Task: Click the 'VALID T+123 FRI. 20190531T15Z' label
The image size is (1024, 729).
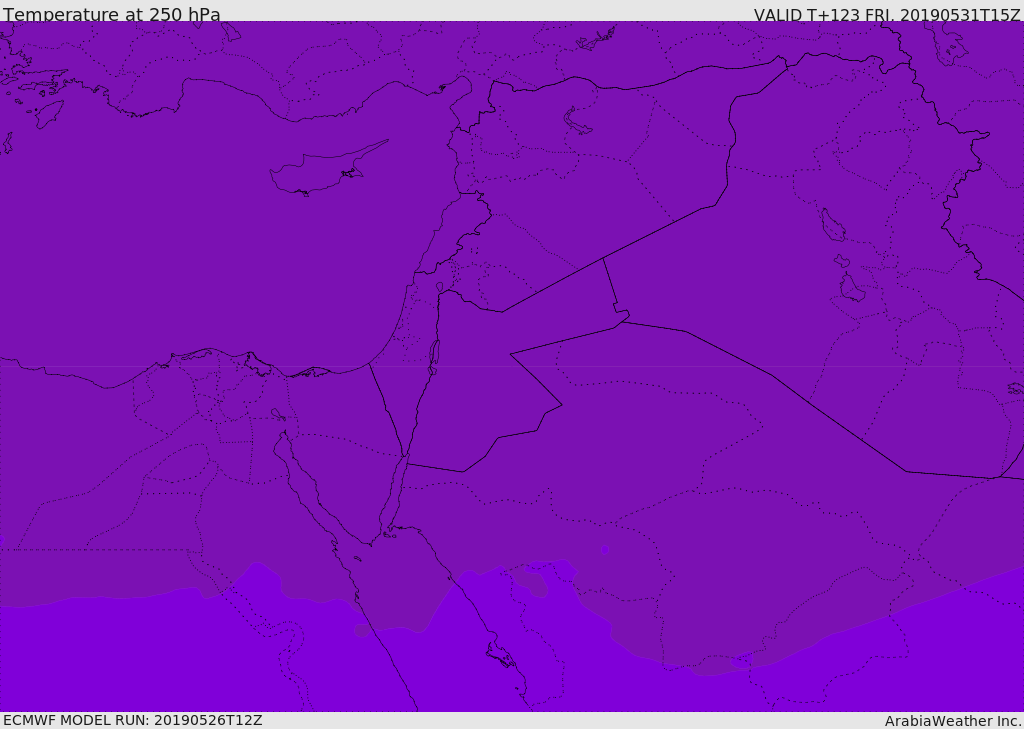Action: tap(888, 14)
